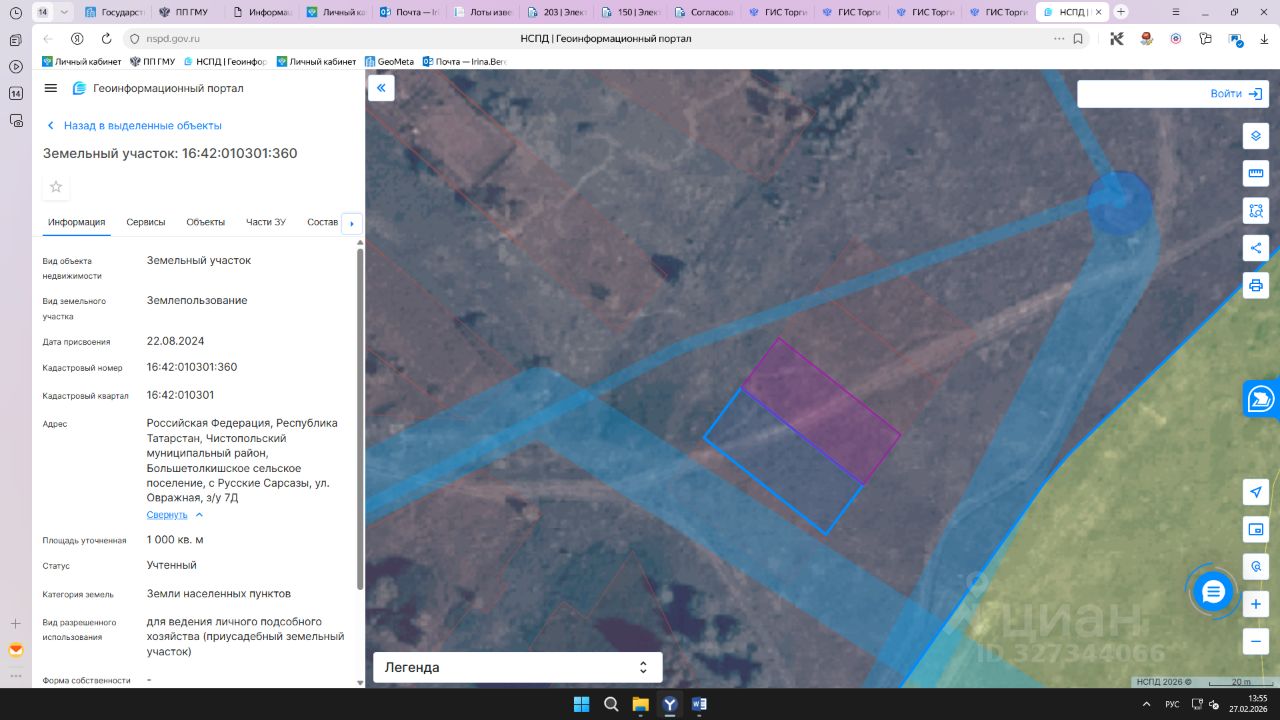1280x720 pixels.
Task: Switch to the Состав tab
Action: tap(323, 222)
